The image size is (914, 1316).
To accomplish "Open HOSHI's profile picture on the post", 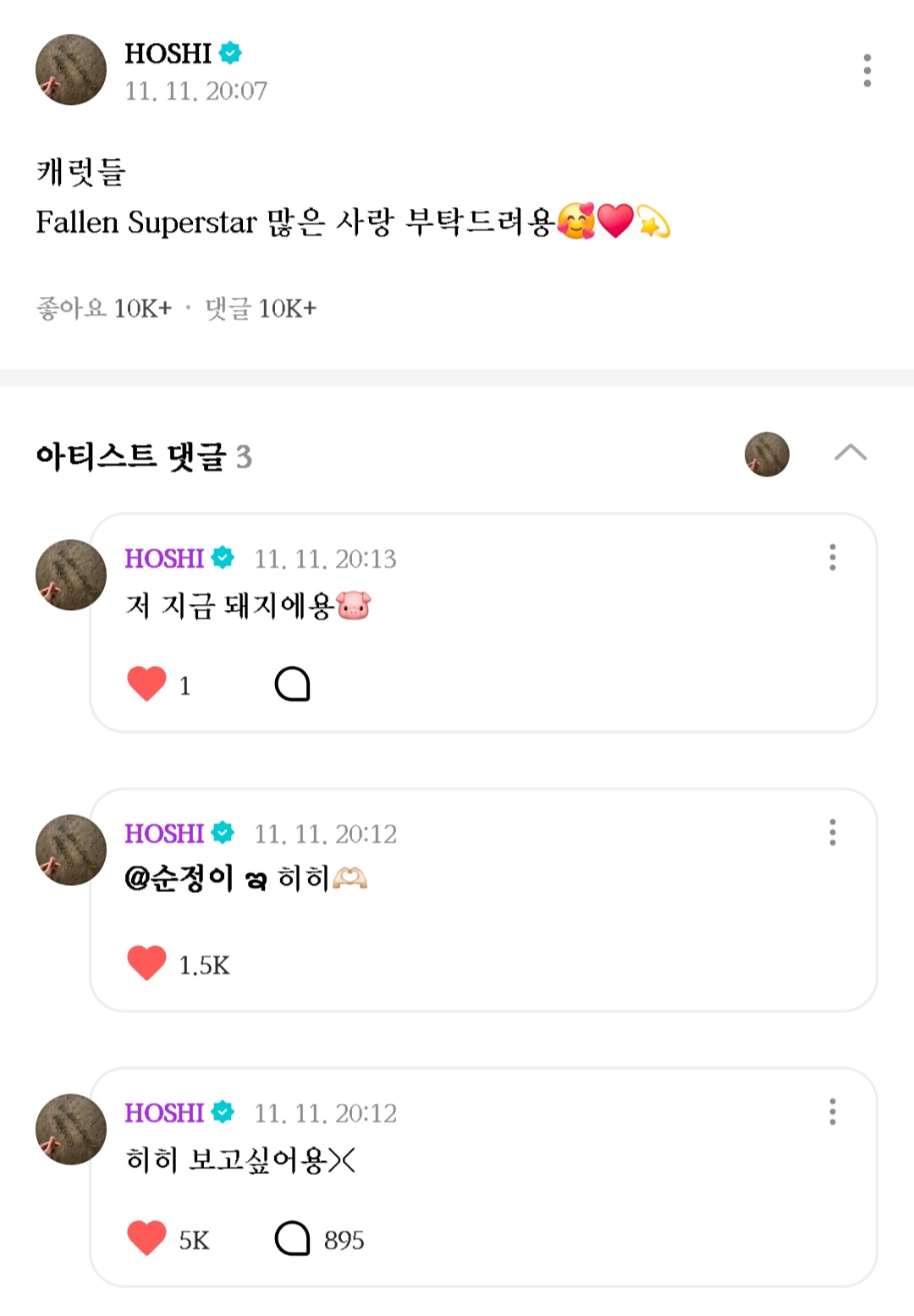I will (x=71, y=69).
